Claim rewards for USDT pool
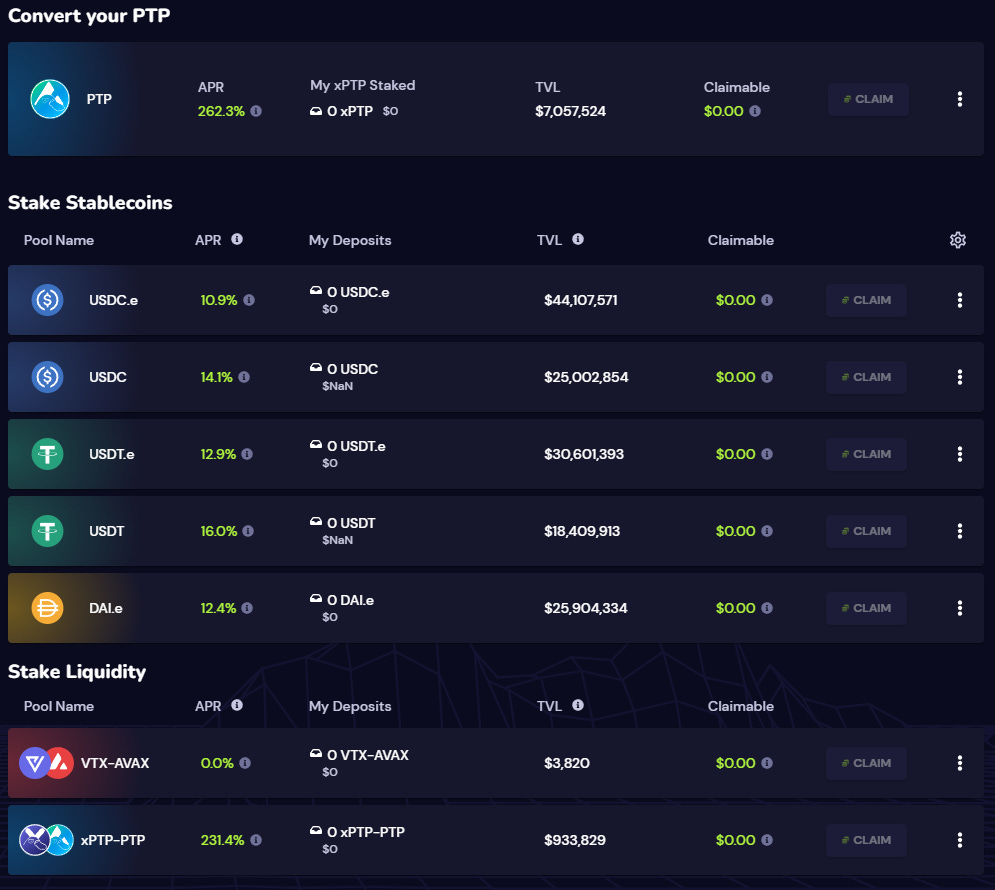The width and height of the screenshot is (995, 890). tap(866, 531)
